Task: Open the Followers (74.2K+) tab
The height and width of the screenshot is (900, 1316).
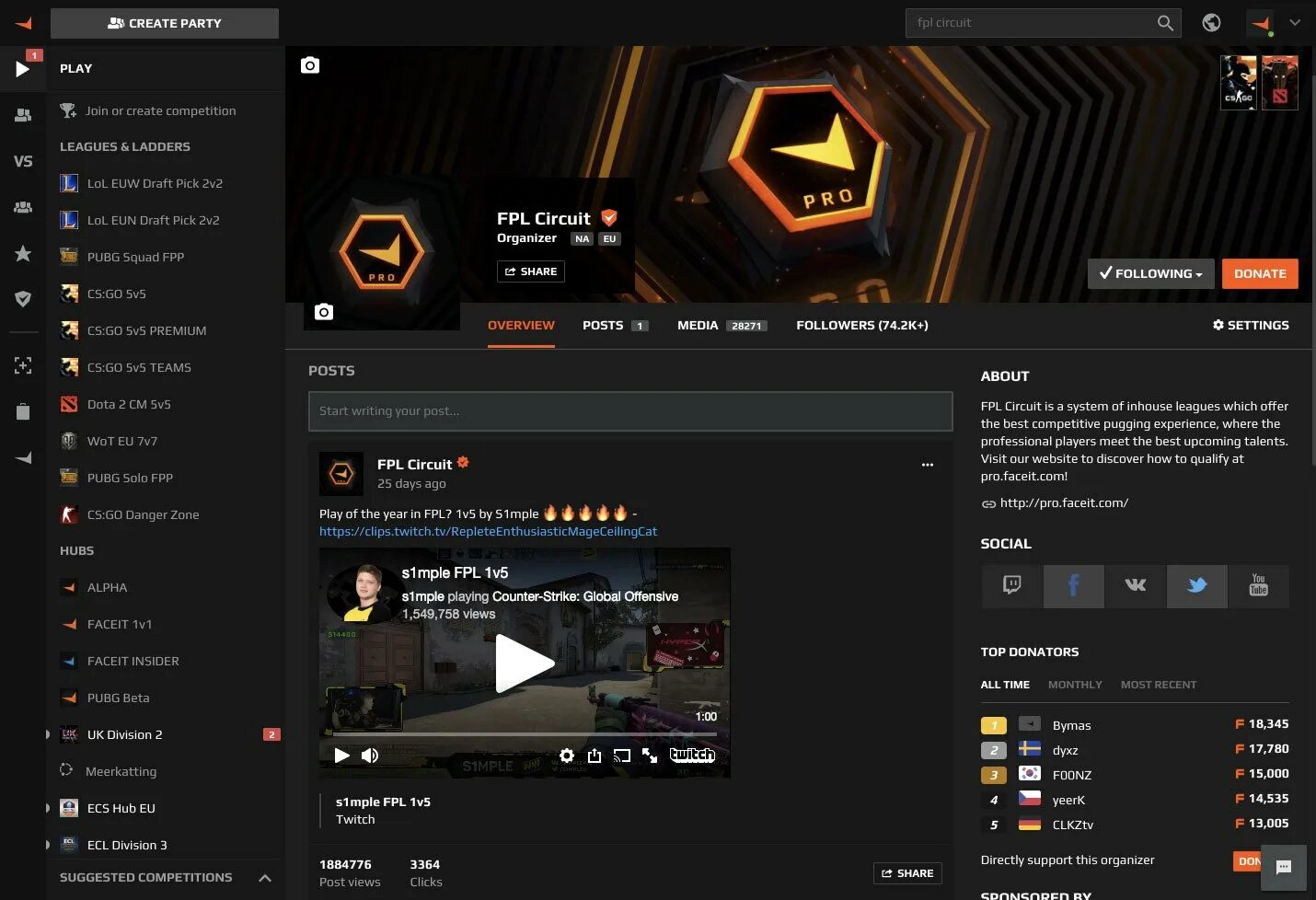Action: 862,326
